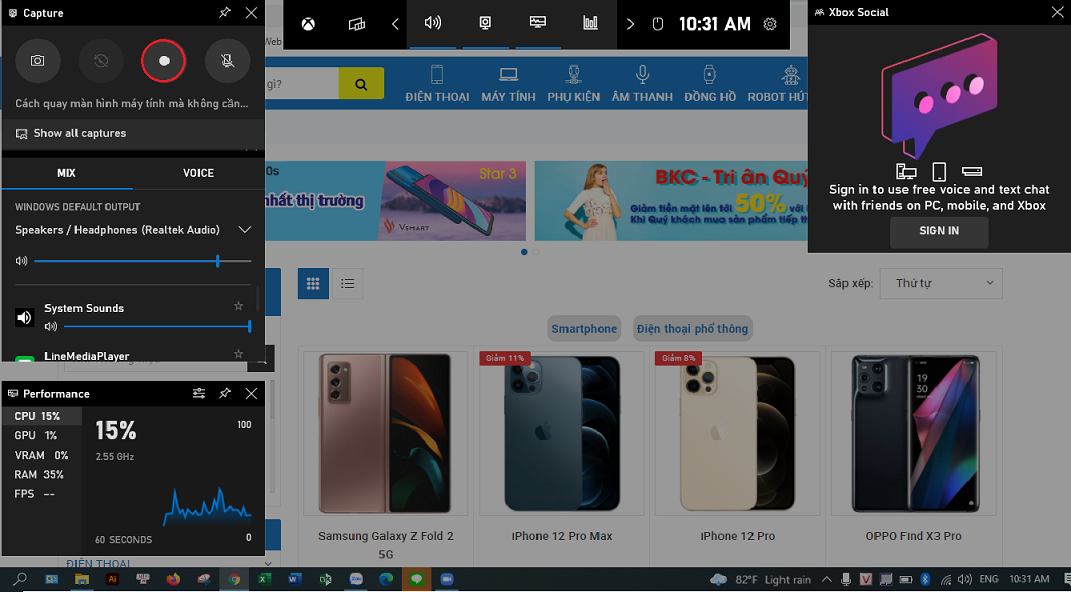Image resolution: width=1071 pixels, height=592 pixels.
Task: Click the record last 30 seconds button
Action: click(101, 61)
